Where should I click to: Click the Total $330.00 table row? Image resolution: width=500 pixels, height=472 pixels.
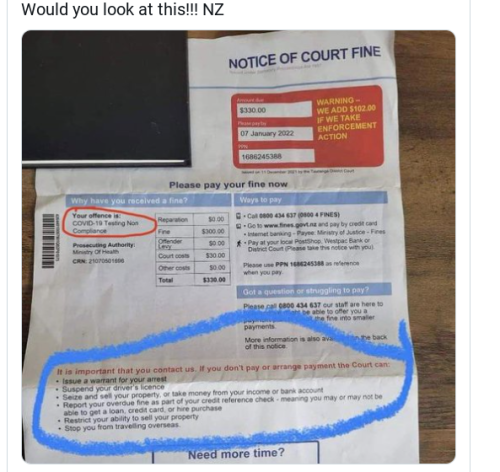(193, 280)
